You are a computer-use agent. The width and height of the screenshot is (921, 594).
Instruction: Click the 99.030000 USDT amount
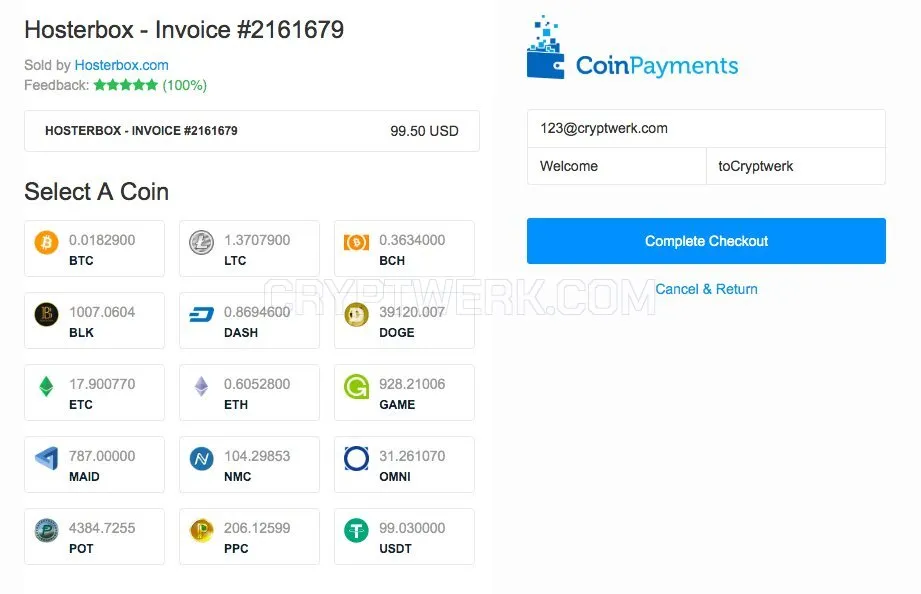(x=412, y=528)
